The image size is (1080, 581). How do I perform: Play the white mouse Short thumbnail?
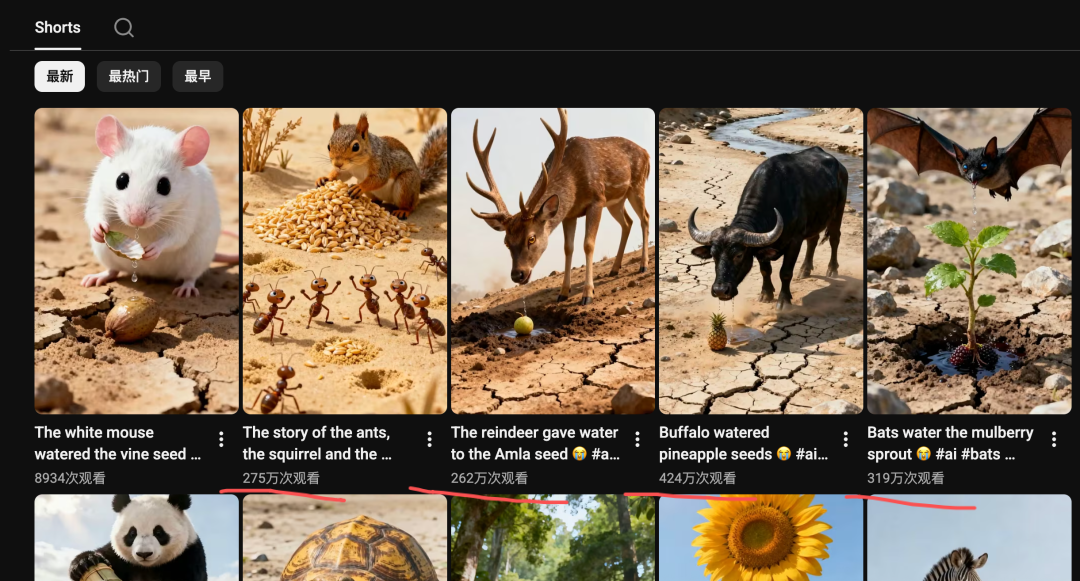[136, 261]
